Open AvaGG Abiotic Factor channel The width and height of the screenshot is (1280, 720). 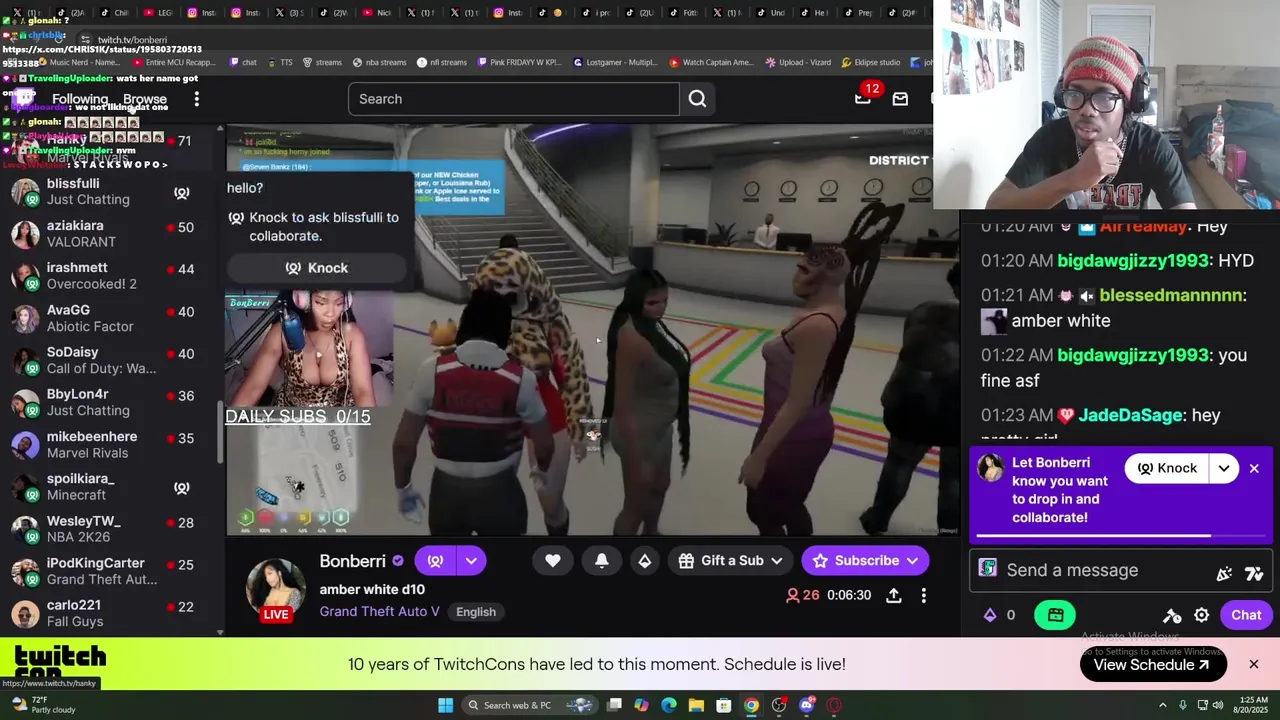110,318
